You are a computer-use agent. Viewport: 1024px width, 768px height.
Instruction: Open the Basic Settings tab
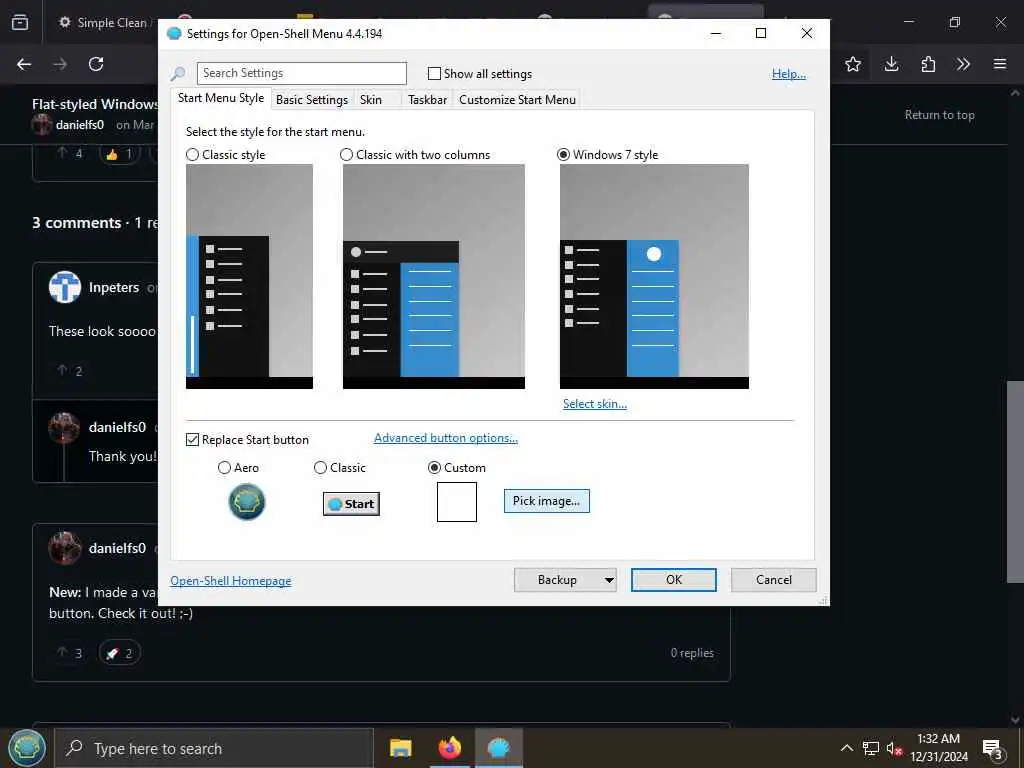tap(312, 100)
